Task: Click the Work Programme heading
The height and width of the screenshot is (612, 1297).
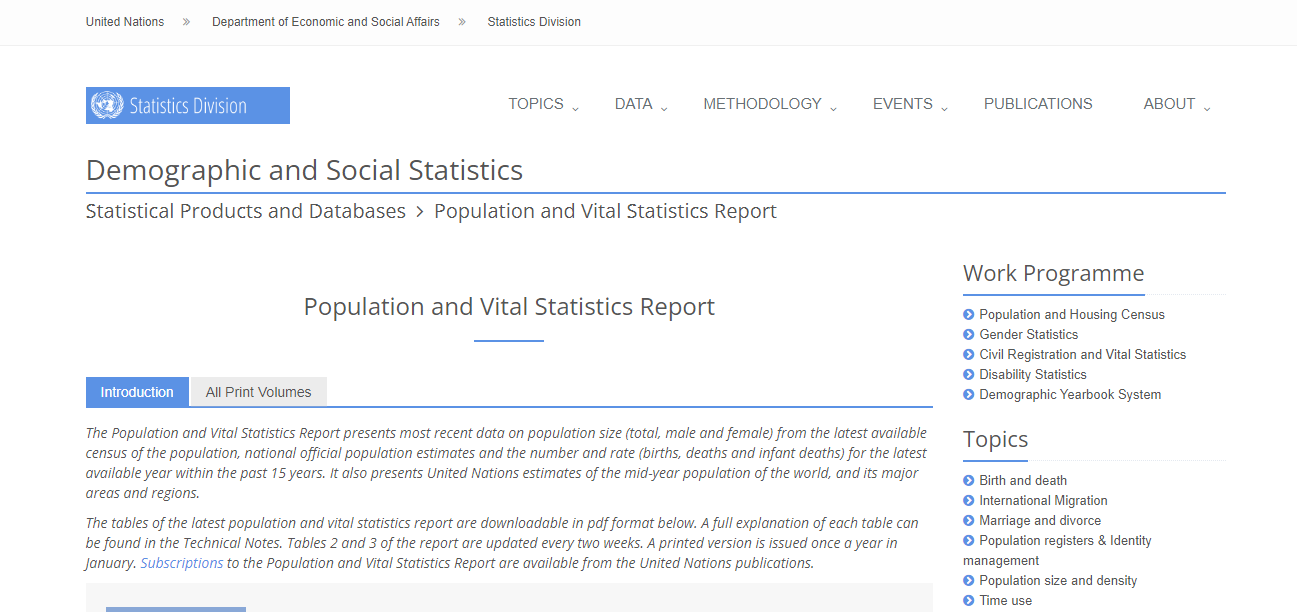Action: point(1053,273)
